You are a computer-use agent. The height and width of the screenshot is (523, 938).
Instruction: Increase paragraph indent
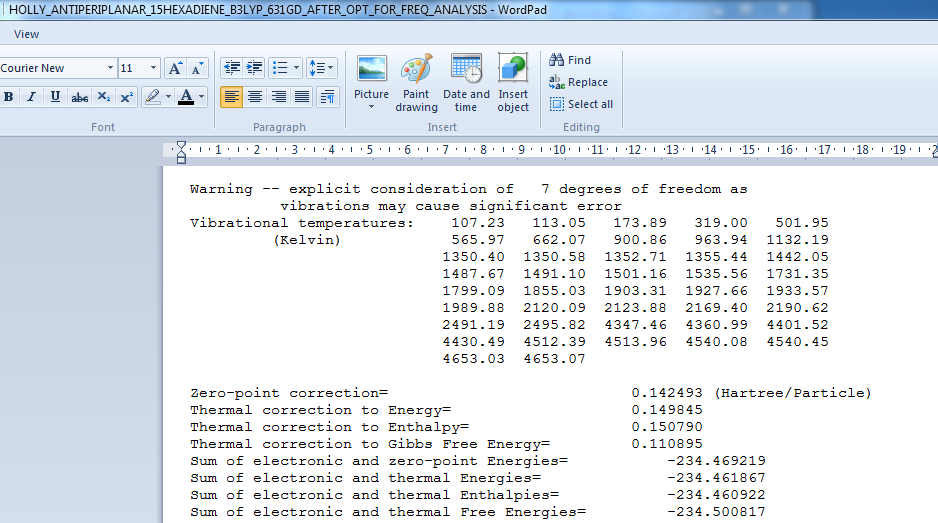point(254,68)
